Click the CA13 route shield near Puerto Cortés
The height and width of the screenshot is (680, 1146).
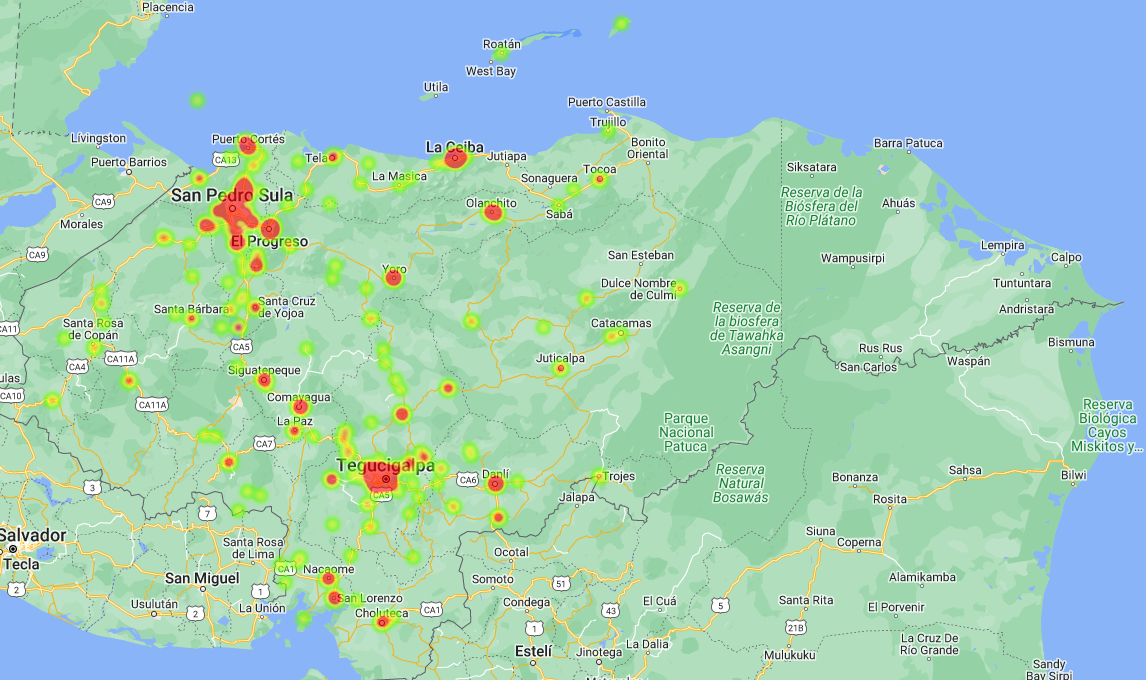pos(225,160)
